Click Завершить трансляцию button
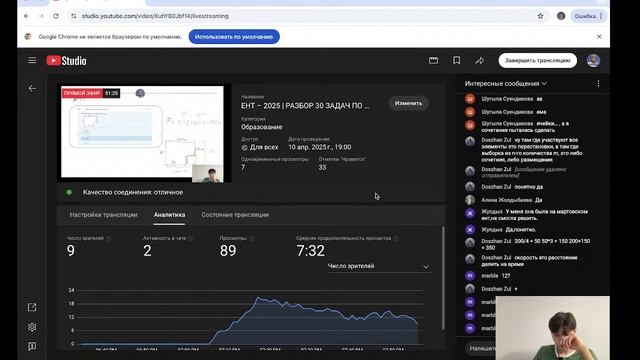The height and width of the screenshot is (360, 640). coord(538,60)
